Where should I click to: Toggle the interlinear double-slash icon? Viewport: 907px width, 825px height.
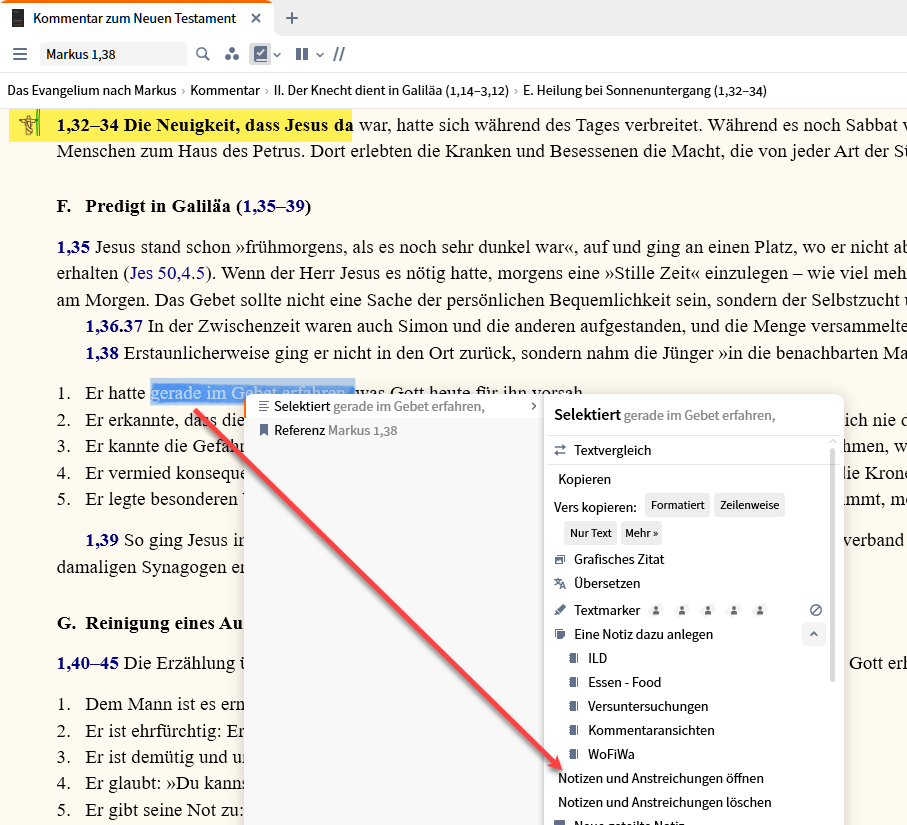[339, 54]
